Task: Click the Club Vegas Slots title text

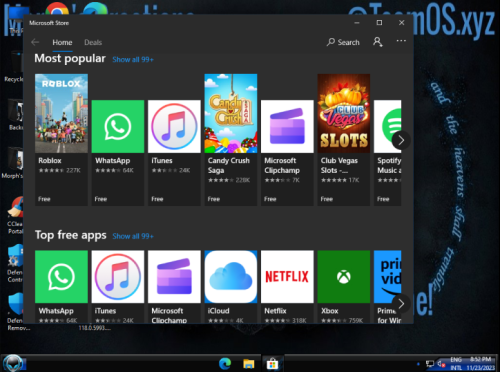Action: coord(339,165)
